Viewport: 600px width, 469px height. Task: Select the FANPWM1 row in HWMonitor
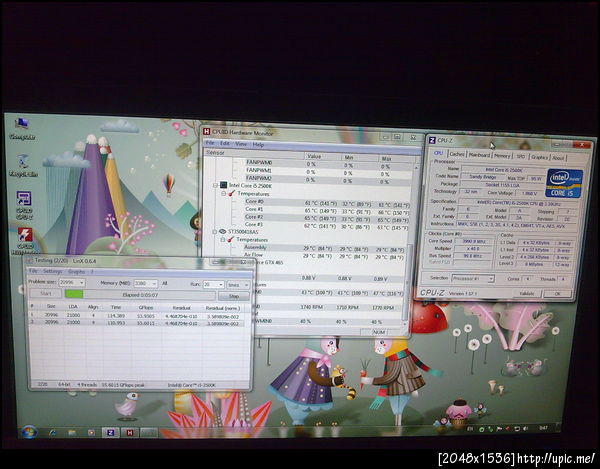pyautogui.click(x=330, y=171)
